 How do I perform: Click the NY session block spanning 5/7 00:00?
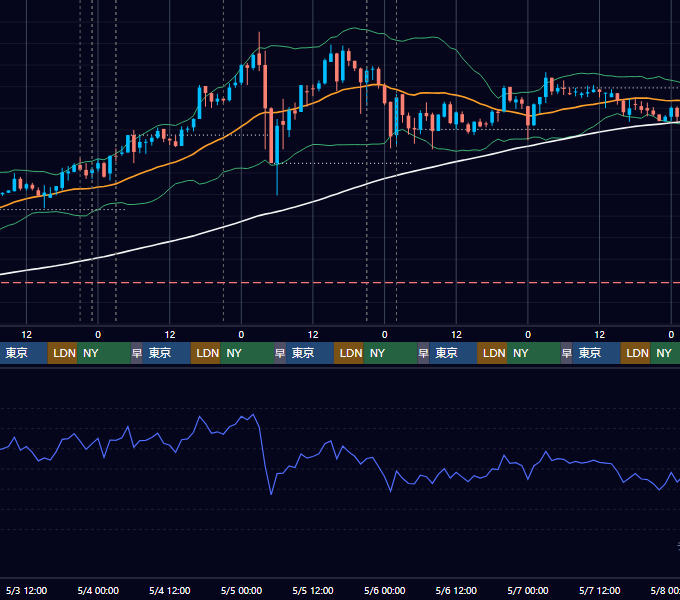click(534, 353)
